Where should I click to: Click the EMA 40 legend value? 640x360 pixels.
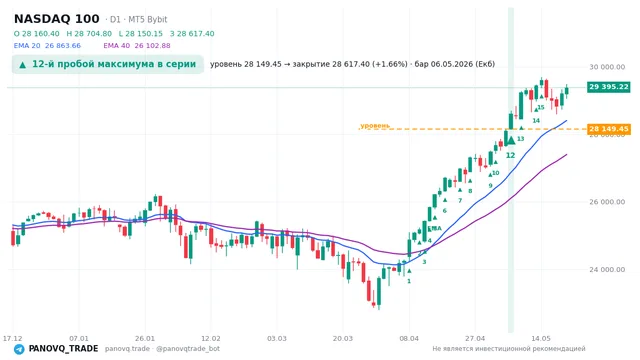coord(137,45)
